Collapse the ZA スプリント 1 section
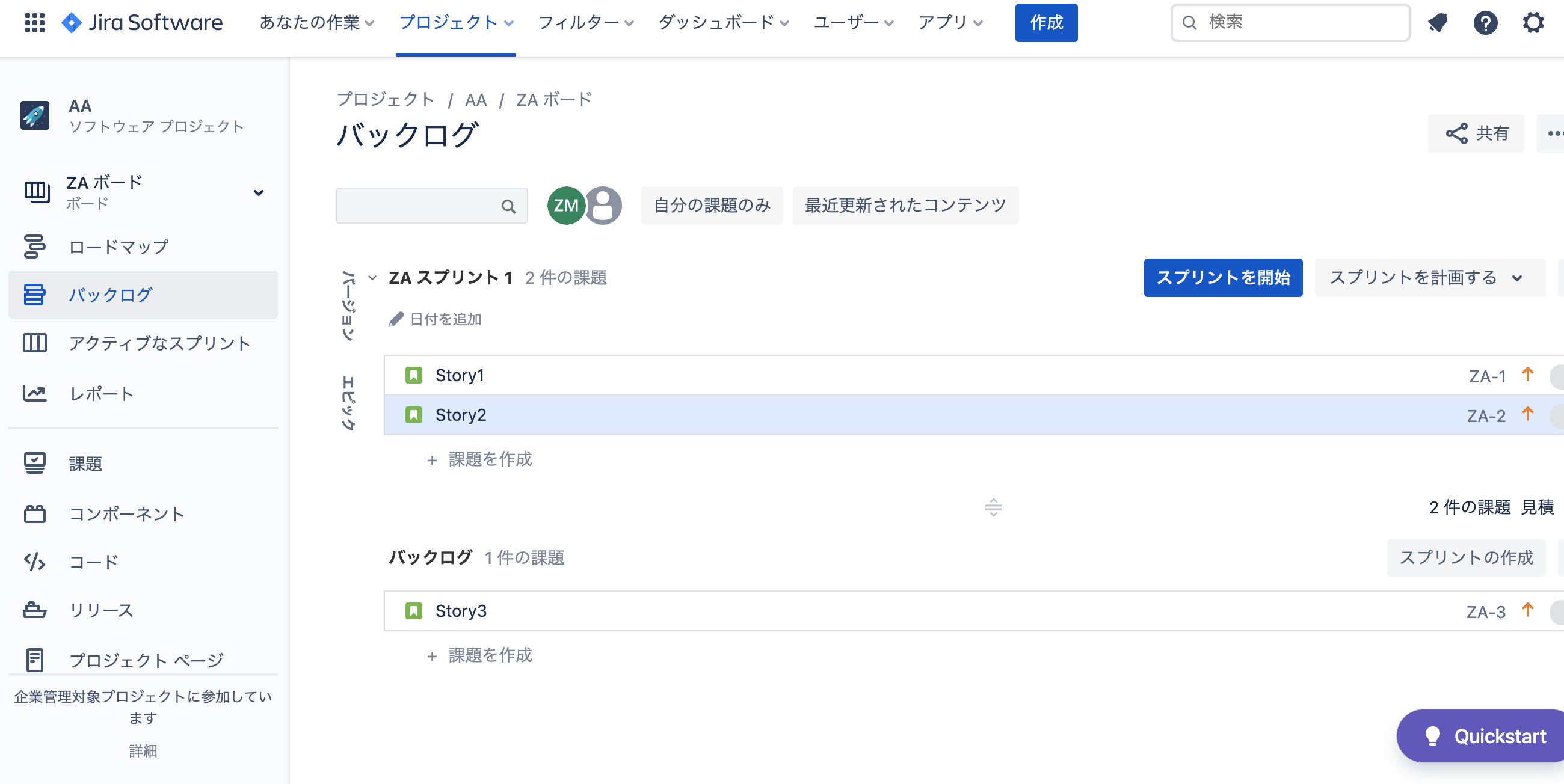The width and height of the screenshot is (1564, 784). click(x=372, y=278)
